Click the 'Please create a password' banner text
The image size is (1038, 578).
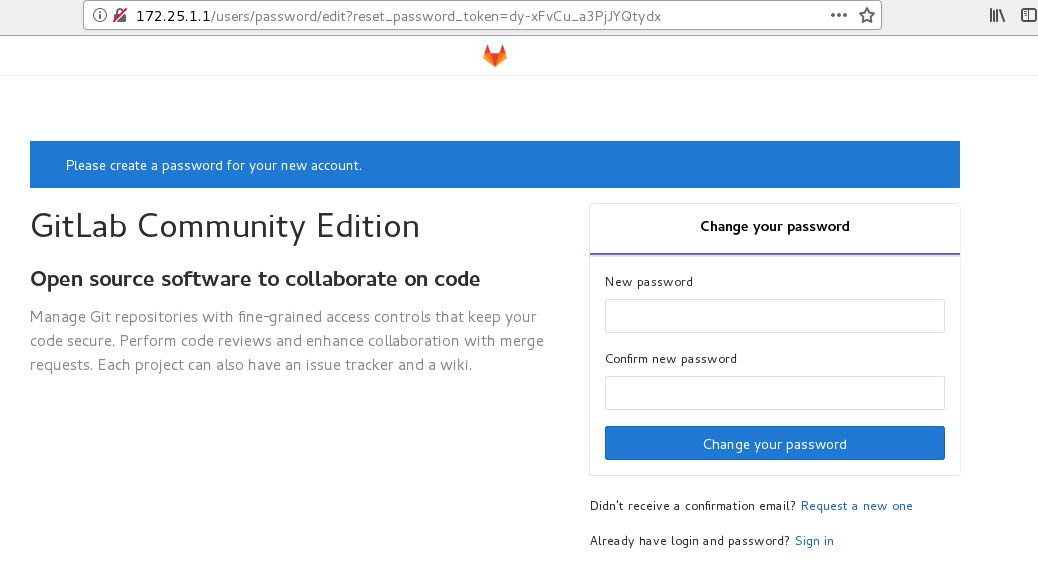pos(214,166)
